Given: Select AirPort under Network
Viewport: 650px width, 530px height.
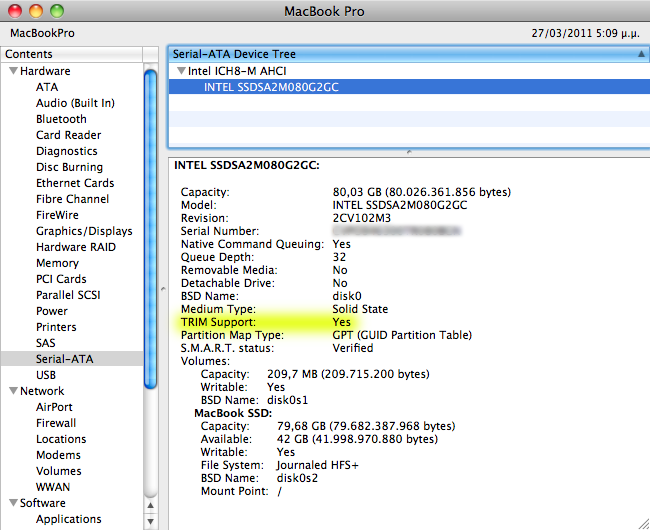Looking at the screenshot, I should click(54, 407).
